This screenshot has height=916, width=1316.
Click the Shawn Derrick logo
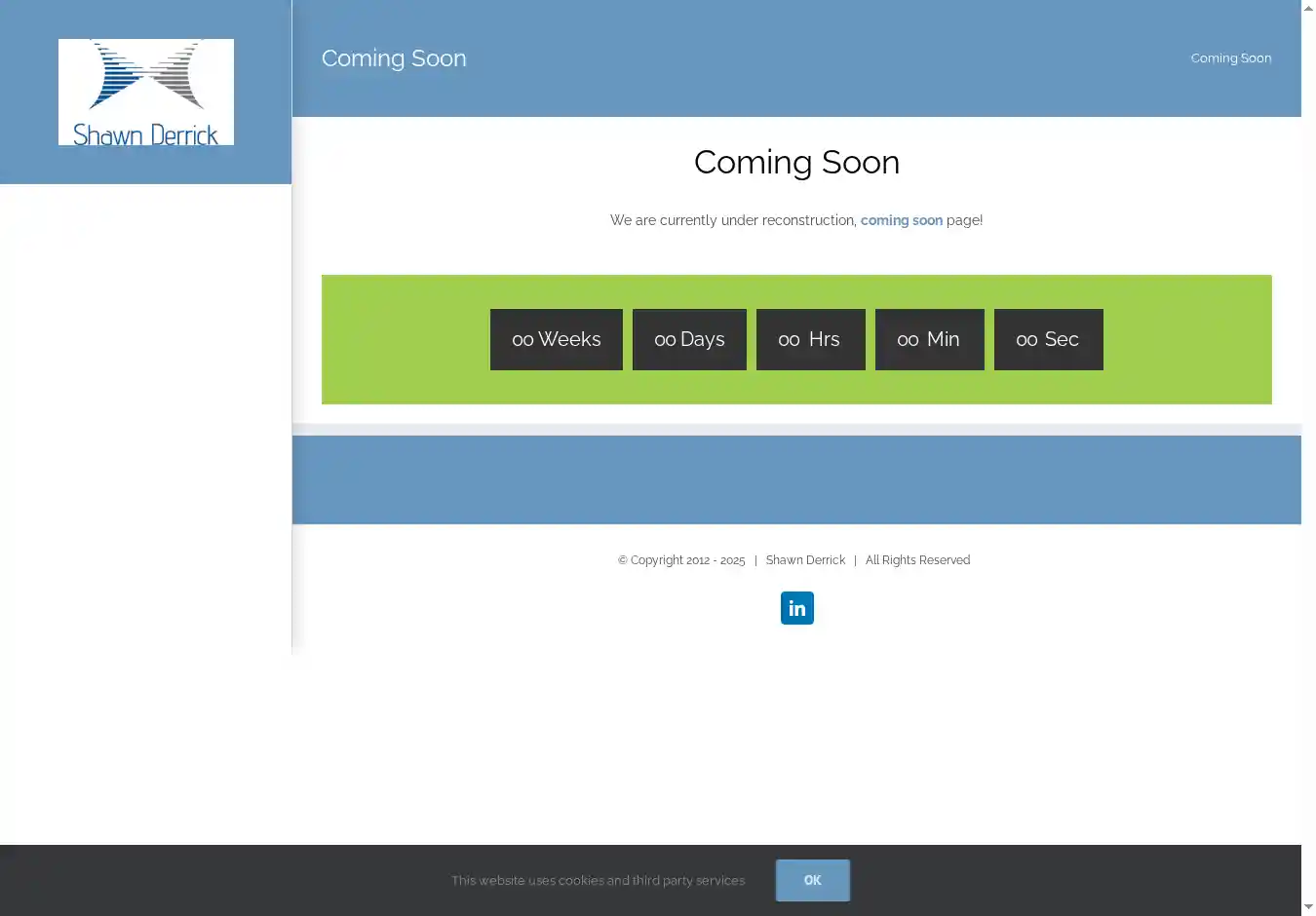[146, 93]
